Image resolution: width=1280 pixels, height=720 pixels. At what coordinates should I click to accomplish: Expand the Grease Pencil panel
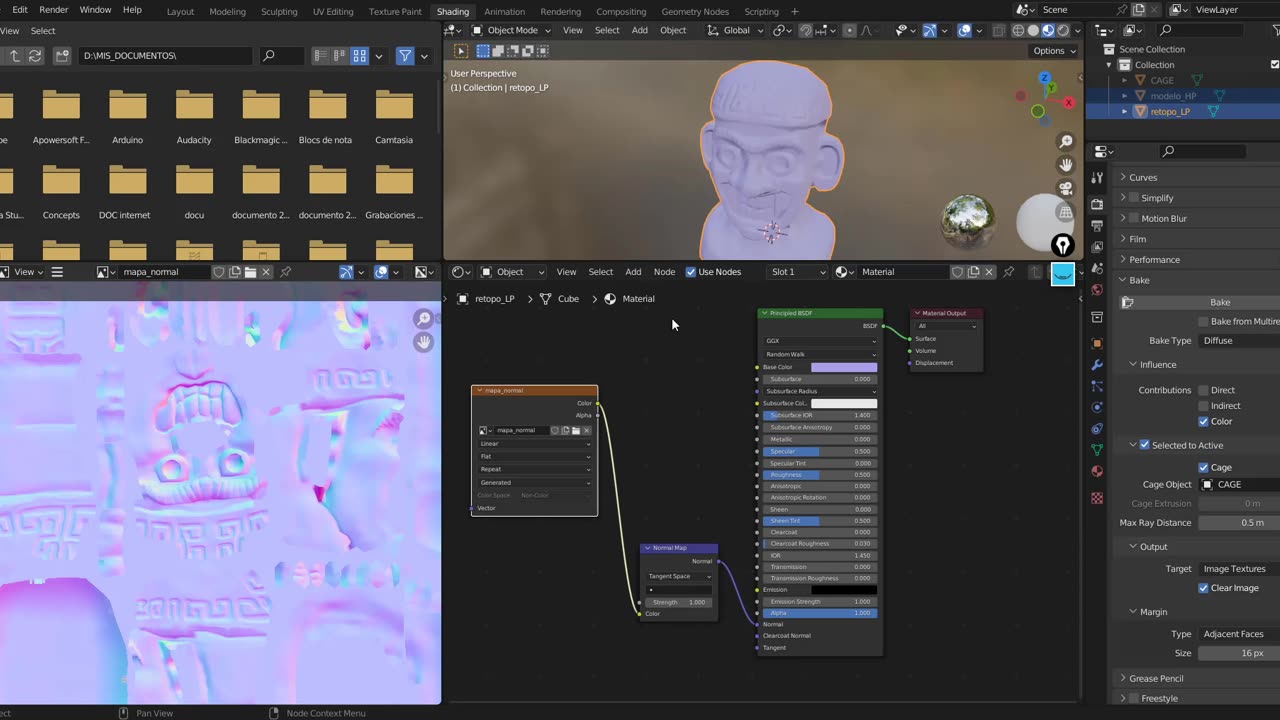(x=1156, y=679)
